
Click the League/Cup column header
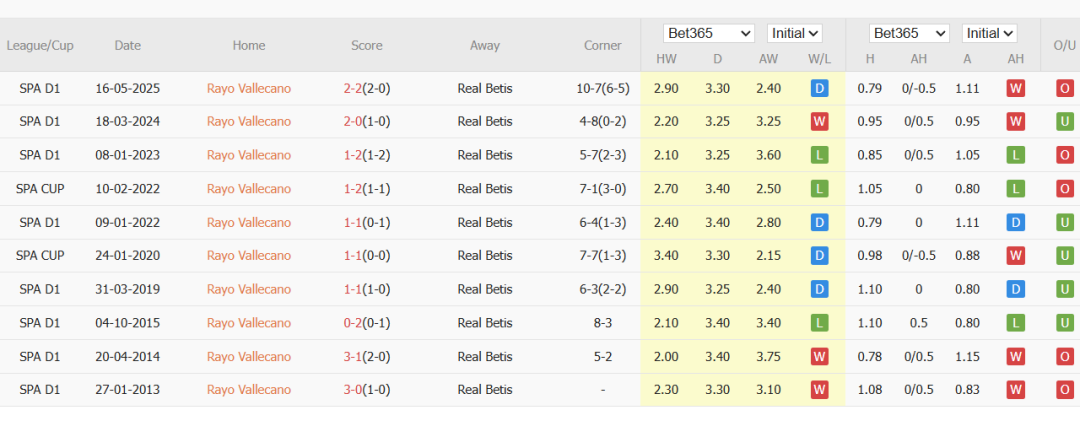tap(40, 46)
